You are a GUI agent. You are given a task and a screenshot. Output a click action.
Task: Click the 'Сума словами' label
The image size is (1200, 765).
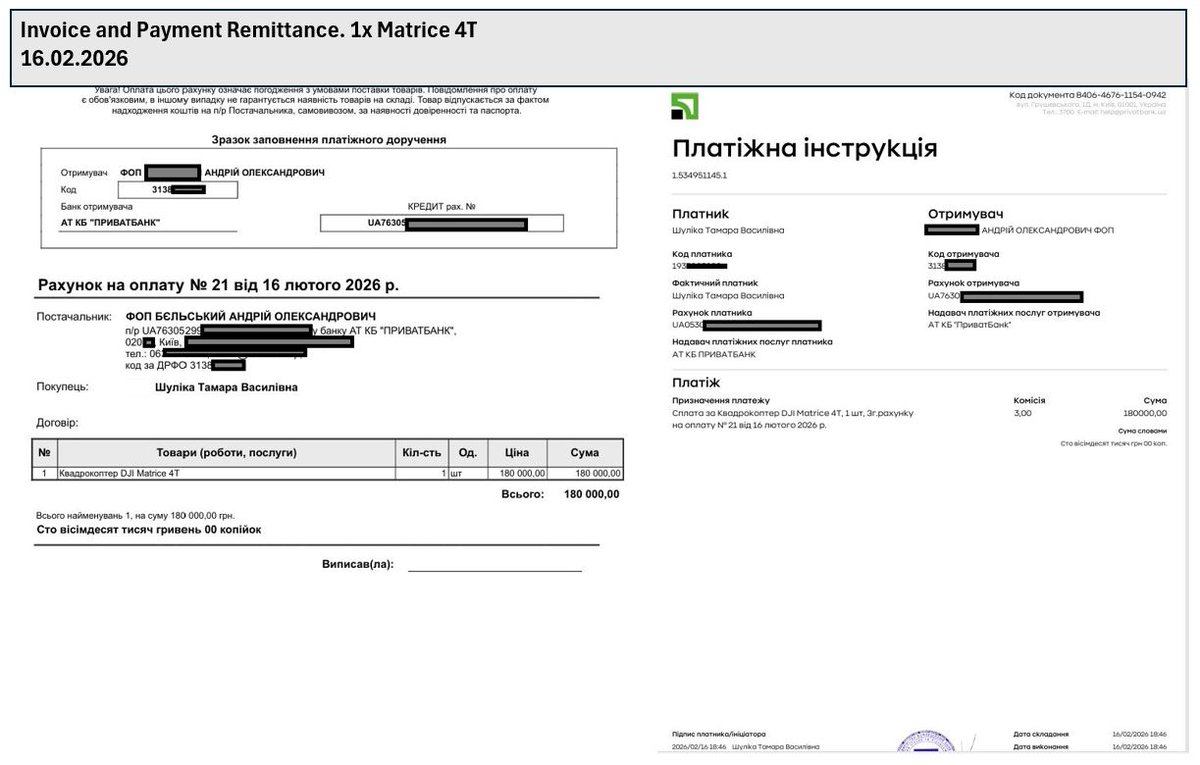[x=1143, y=431]
